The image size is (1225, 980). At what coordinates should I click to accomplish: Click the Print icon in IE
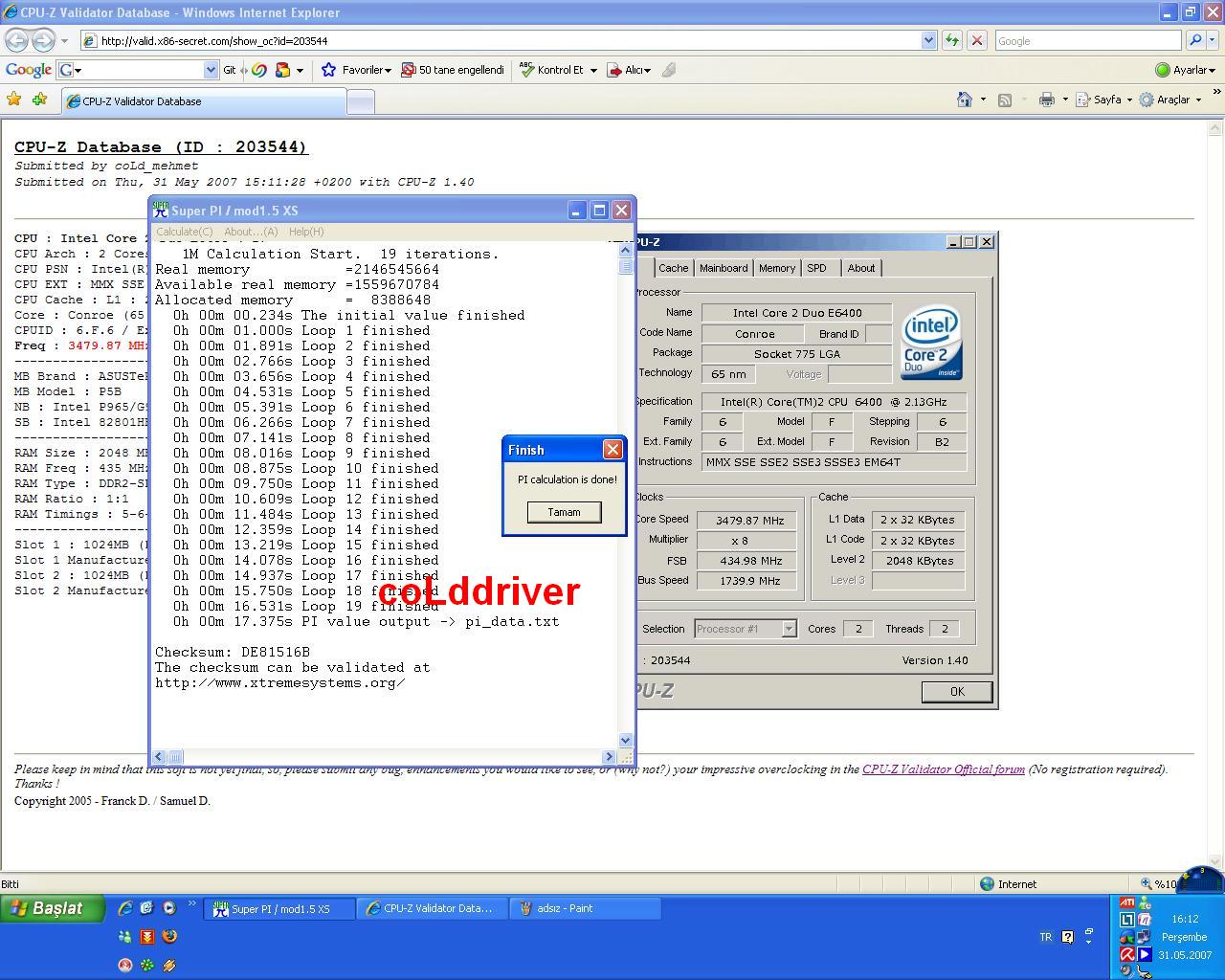pyautogui.click(x=1047, y=100)
